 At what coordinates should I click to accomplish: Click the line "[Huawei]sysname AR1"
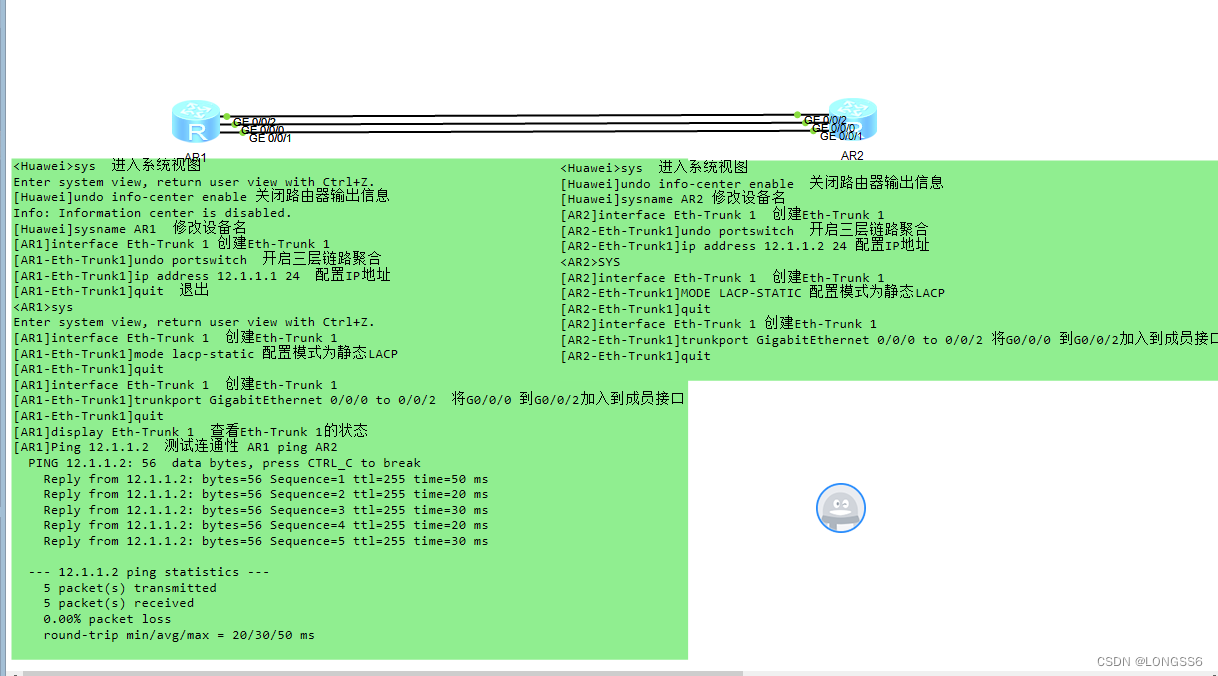tap(130, 228)
